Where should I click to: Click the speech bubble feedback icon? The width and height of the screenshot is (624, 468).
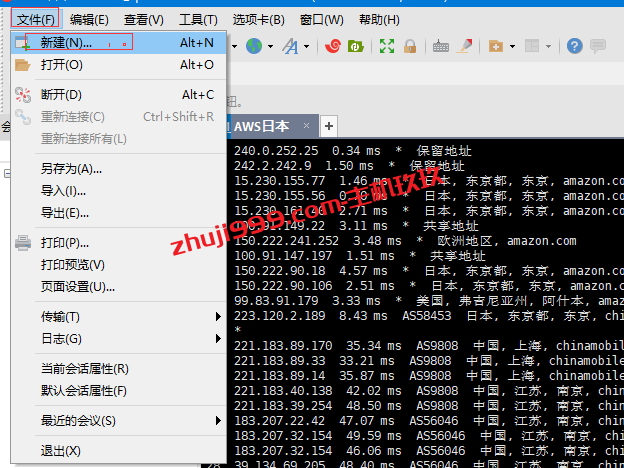(598, 46)
